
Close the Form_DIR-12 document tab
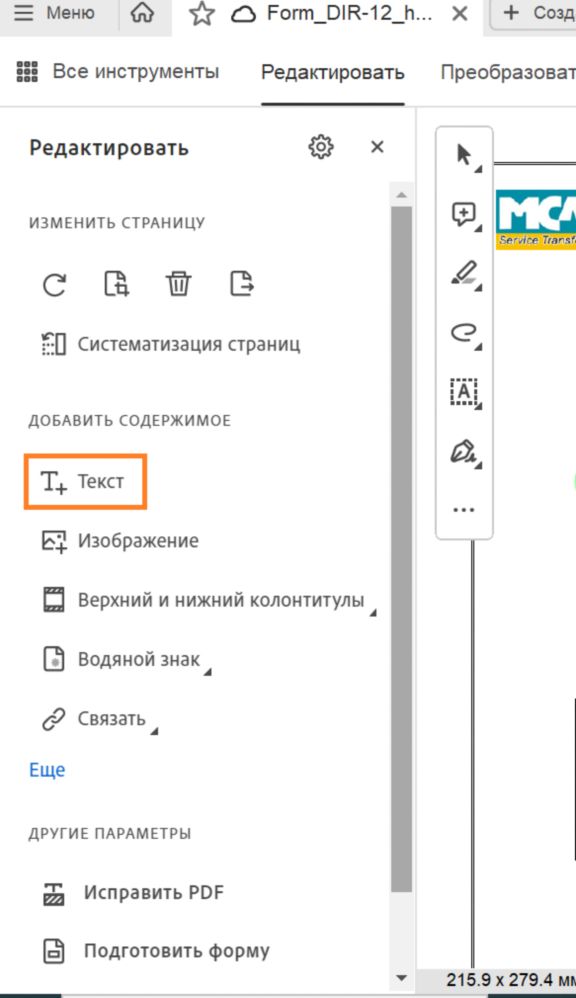[x=460, y=13]
